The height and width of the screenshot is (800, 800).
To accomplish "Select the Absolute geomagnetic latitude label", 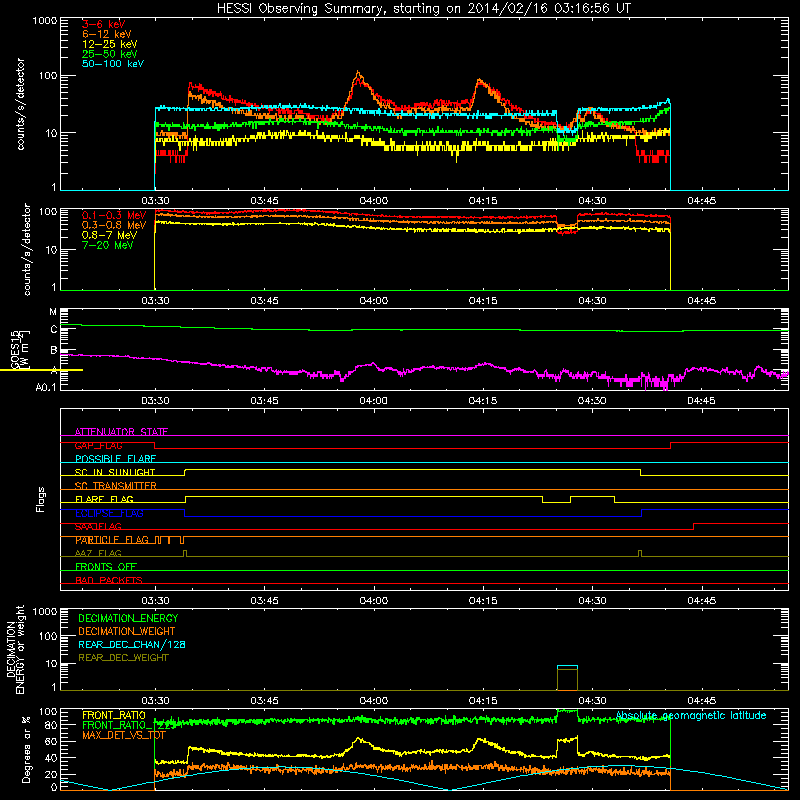I will (691, 715).
